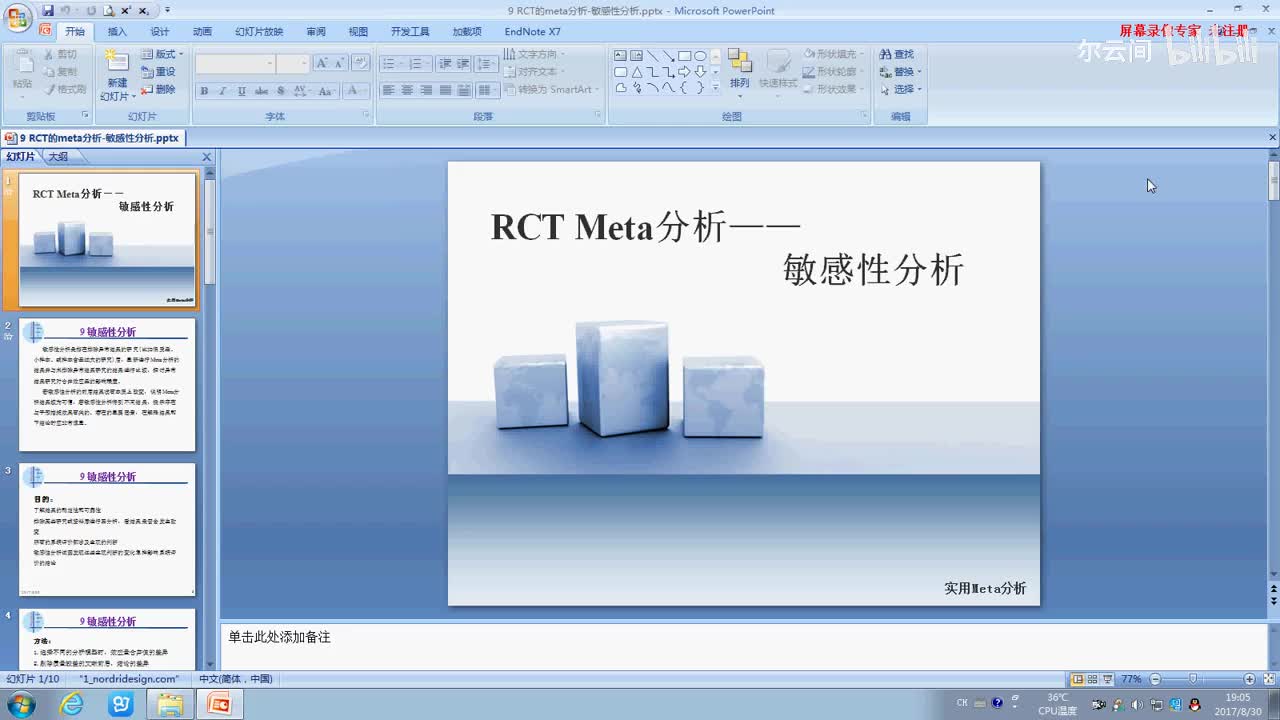Toggle Strikethrough formatting
The height and width of the screenshot is (720, 1280).
[x=261, y=91]
